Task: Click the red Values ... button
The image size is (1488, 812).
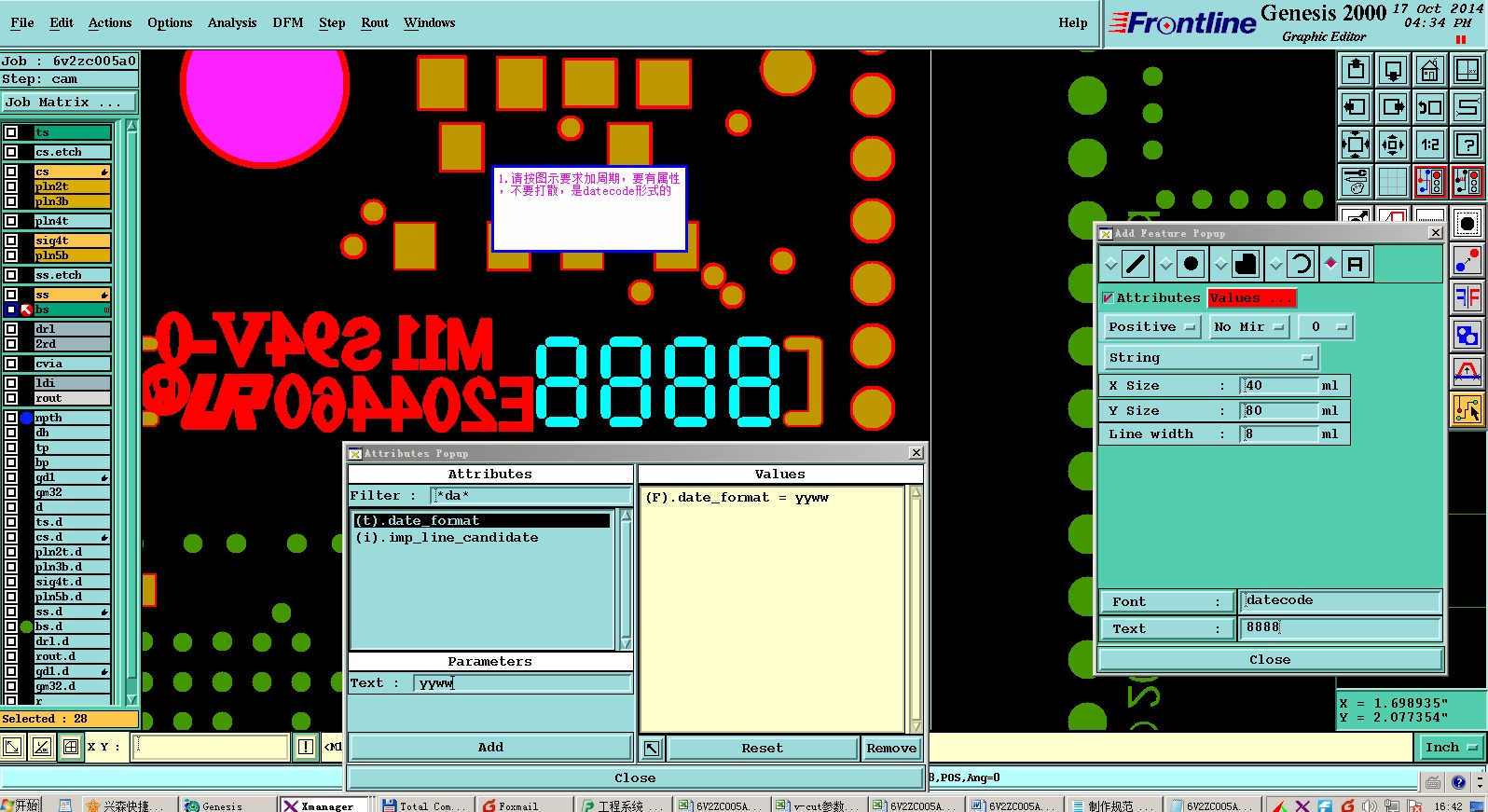Action: click(x=1252, y=298)
